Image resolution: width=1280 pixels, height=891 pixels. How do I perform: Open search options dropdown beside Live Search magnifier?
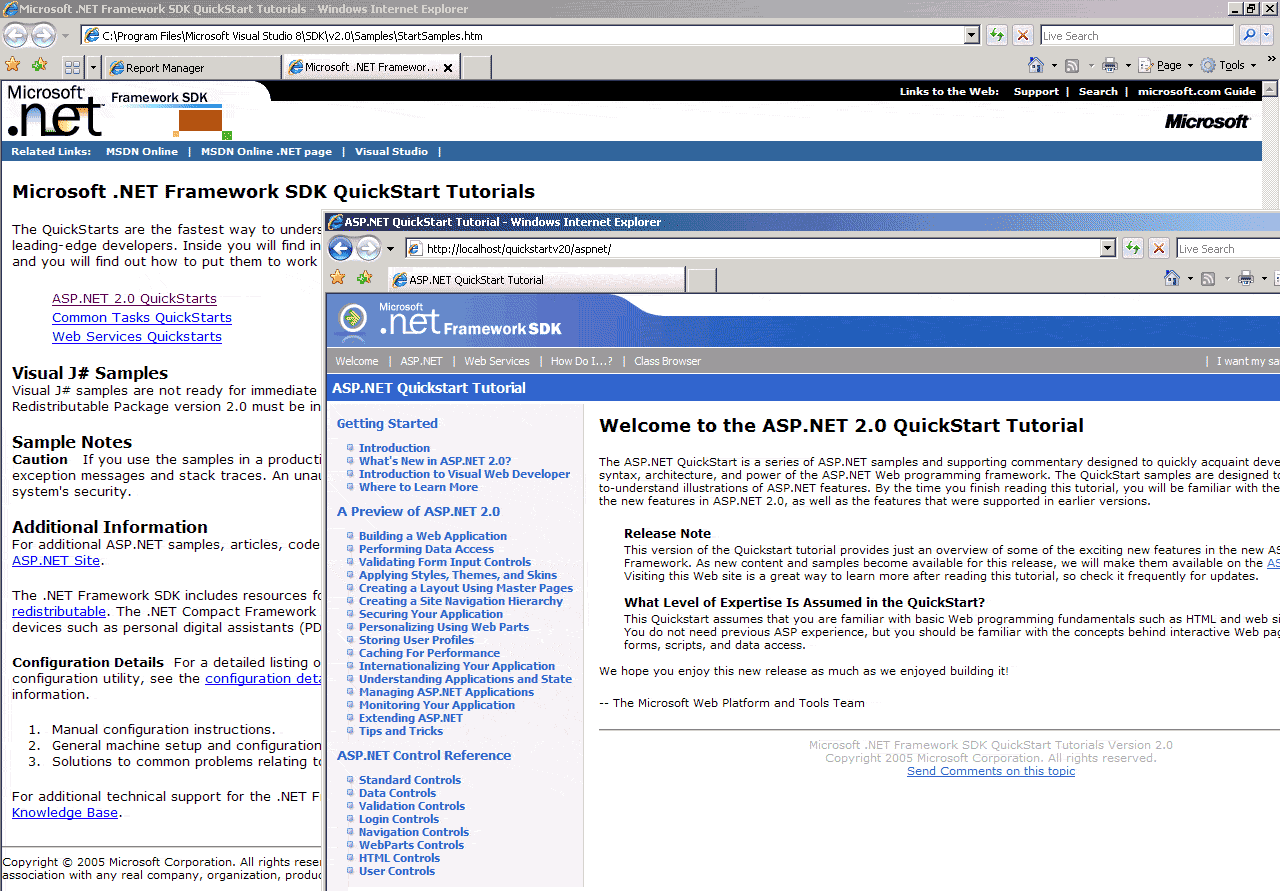coord(1268,36)
